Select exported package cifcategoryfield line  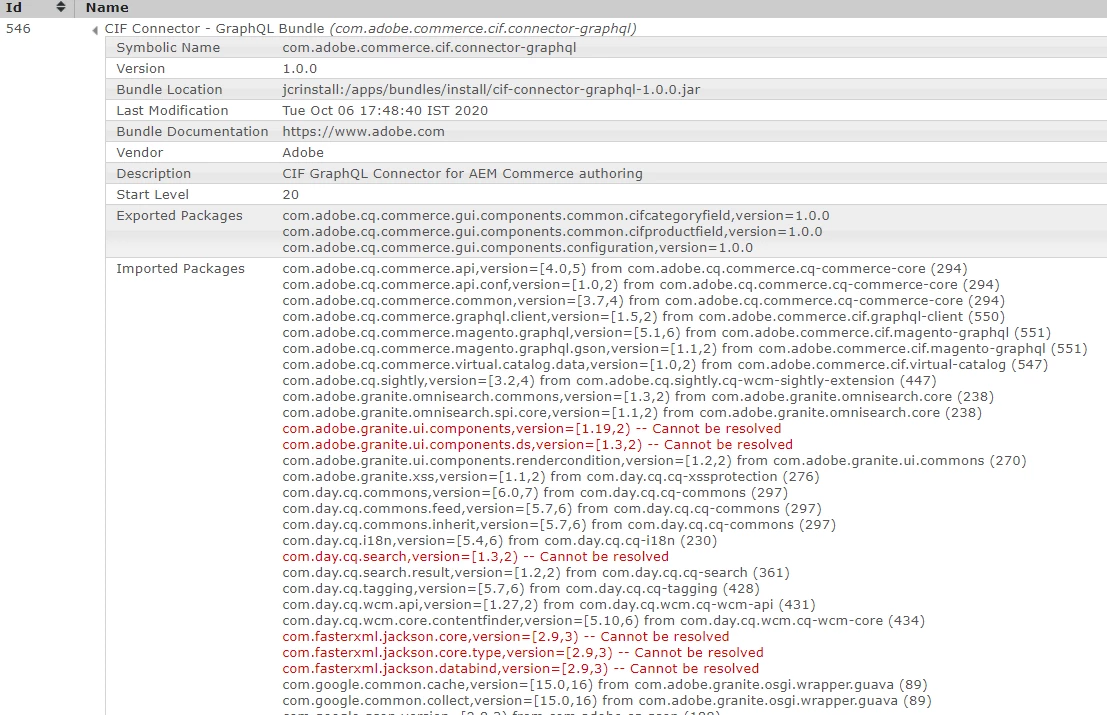[556, 215]
